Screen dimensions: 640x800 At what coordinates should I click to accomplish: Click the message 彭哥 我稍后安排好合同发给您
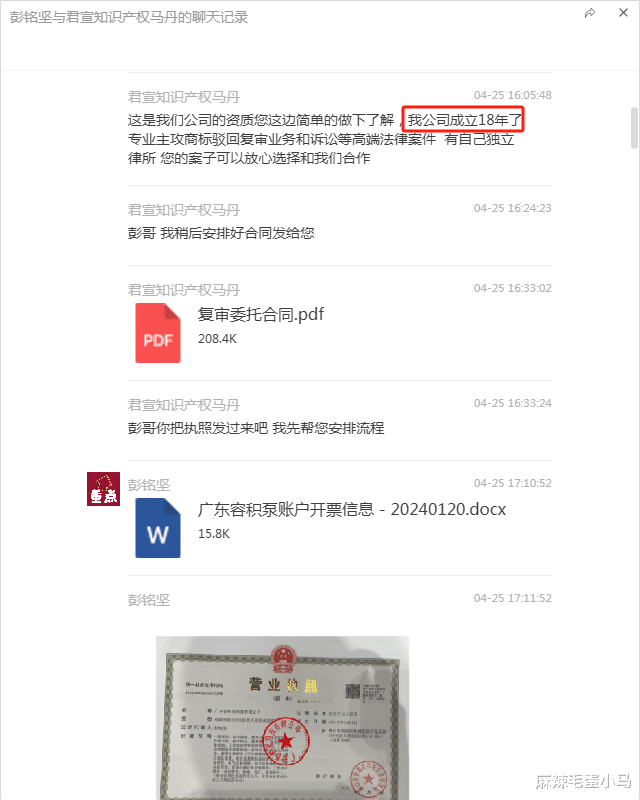[221, 233]
